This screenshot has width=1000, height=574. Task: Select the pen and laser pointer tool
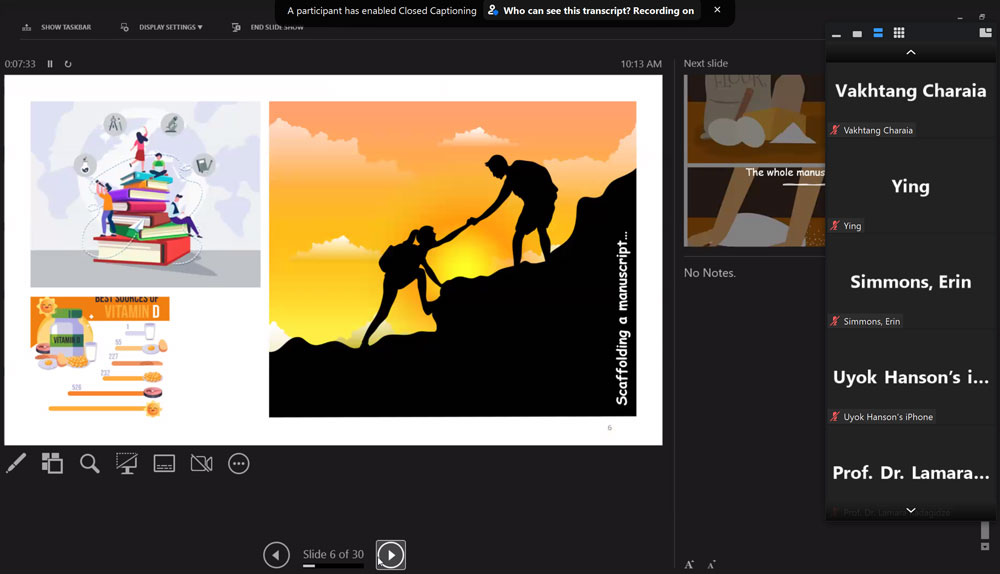(x=16, y=463)
